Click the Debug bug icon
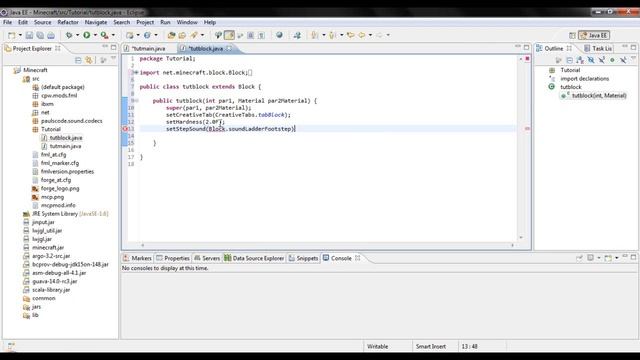 tap(69, 36)
